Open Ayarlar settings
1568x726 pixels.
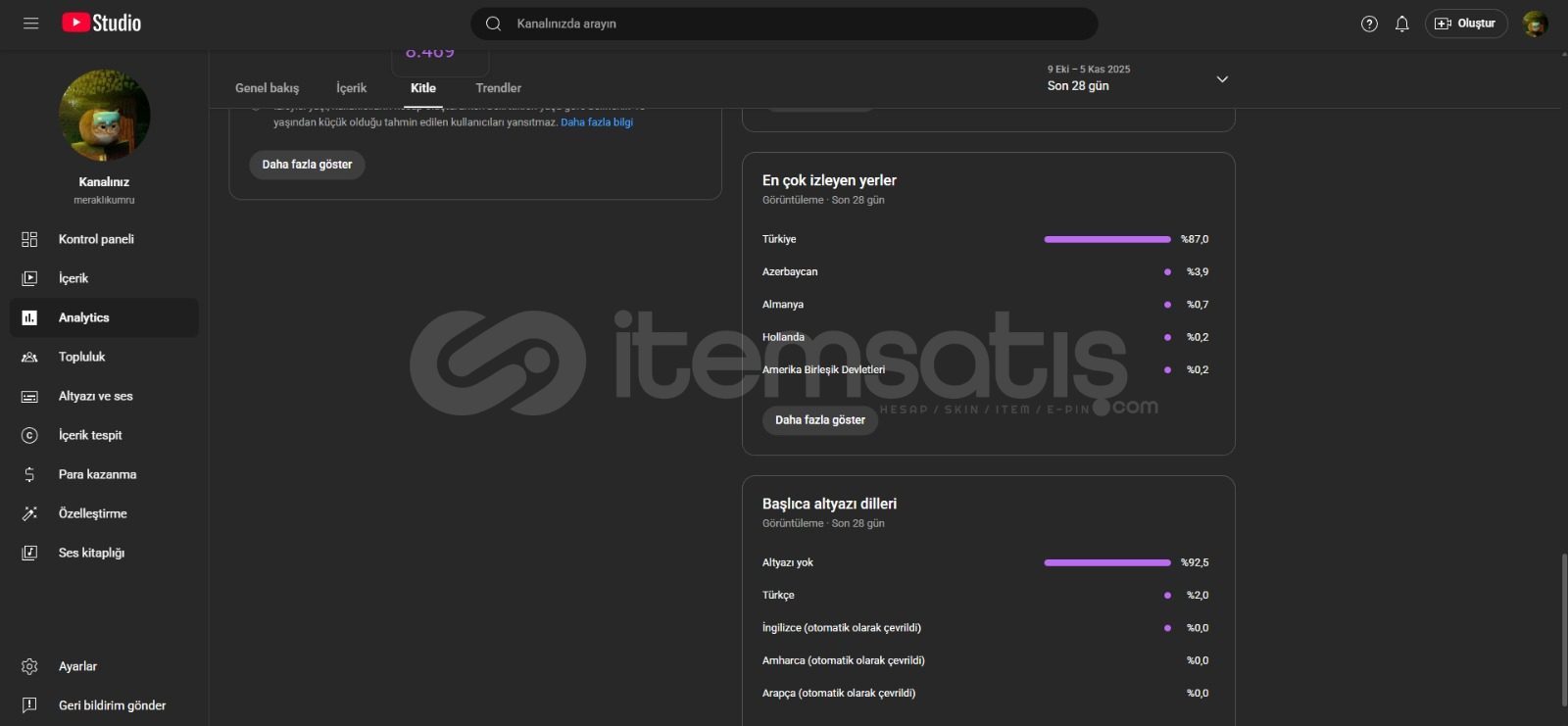click(77, 666)
